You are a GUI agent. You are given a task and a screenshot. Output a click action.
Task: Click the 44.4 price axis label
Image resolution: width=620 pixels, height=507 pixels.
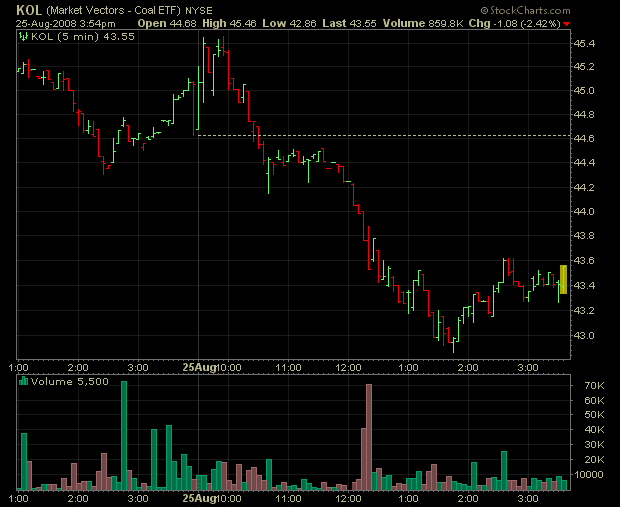(x=584, y=163)
